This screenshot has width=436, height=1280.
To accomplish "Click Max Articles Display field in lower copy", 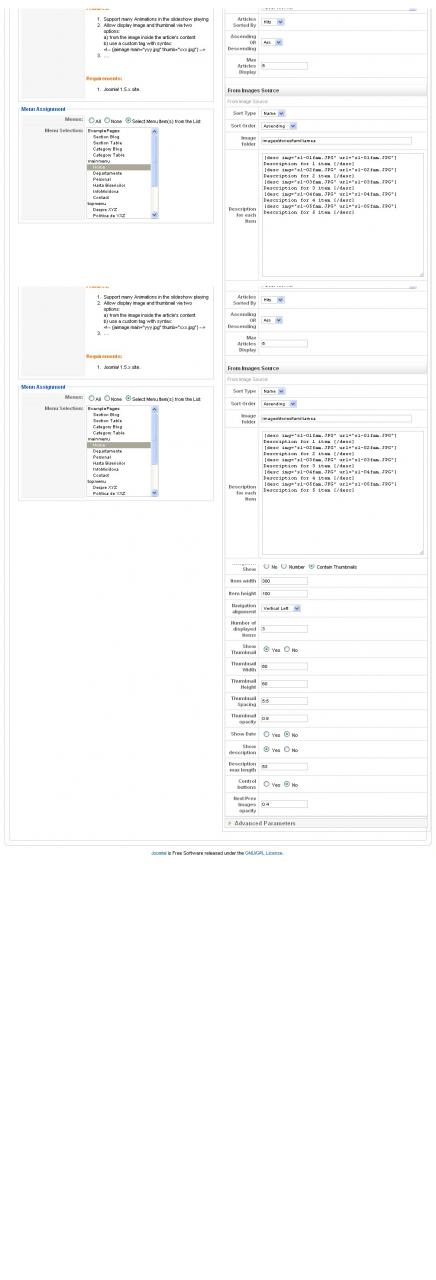I will (x=284, y=344).
